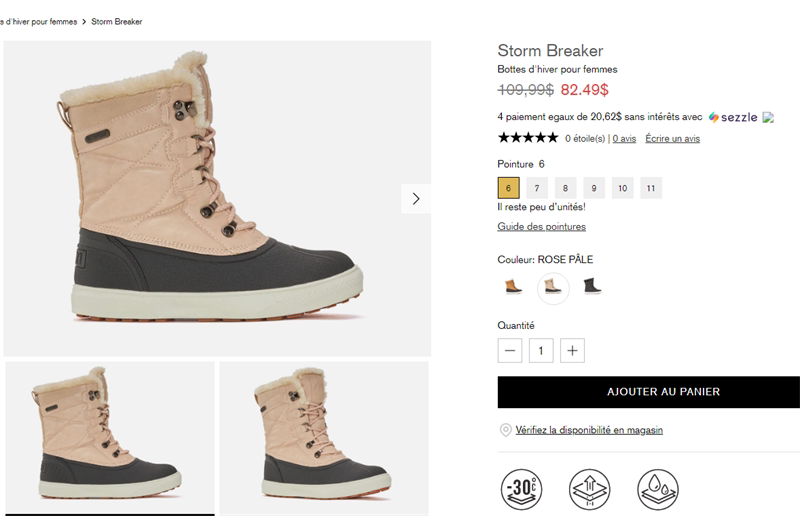
Task: Click the quantity input field
Action: (x=541, y=350)
